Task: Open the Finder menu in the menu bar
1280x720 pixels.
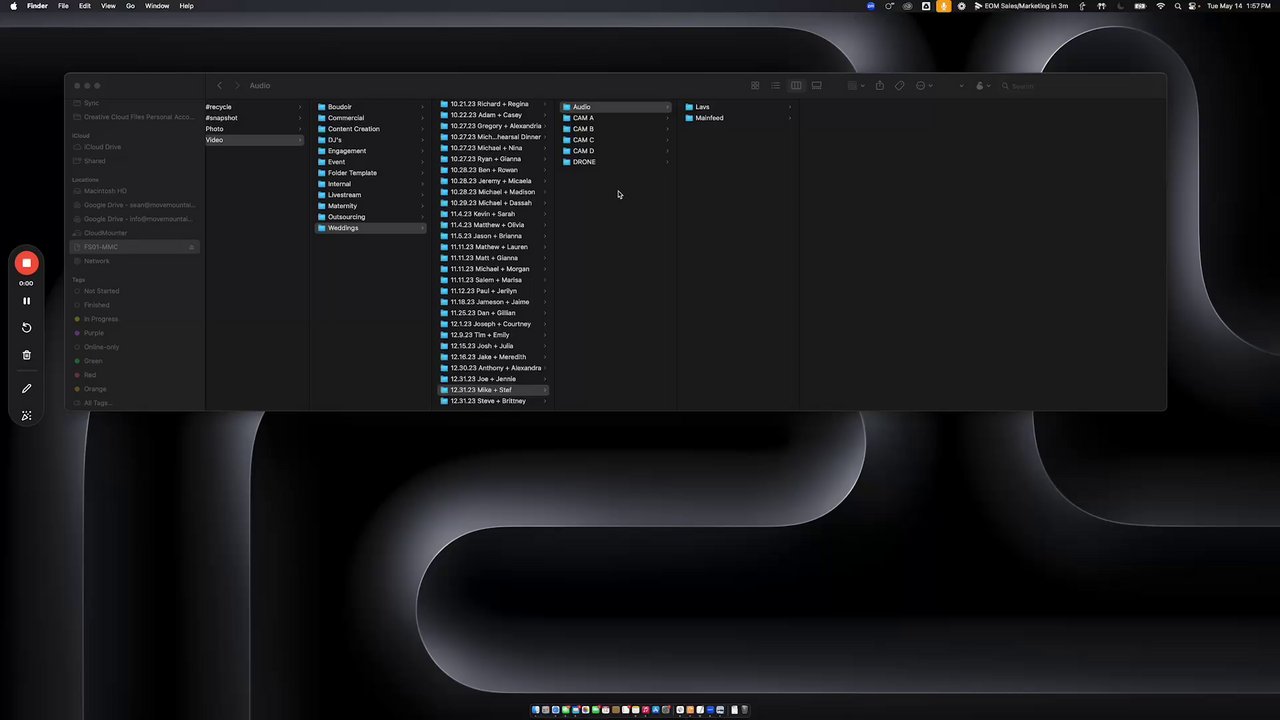Action: tap(37, 6)
